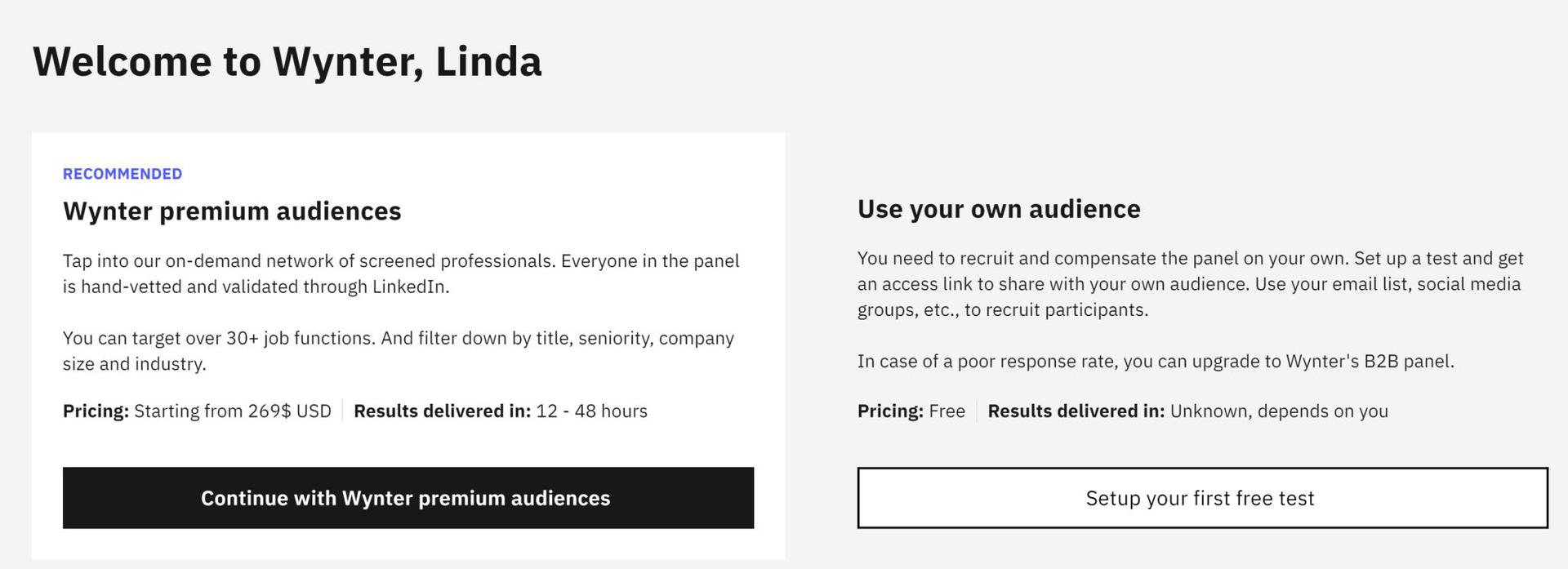Click the RECOMMENDED label
Screen dimensions: 1568x569
[x=122, y=174]
